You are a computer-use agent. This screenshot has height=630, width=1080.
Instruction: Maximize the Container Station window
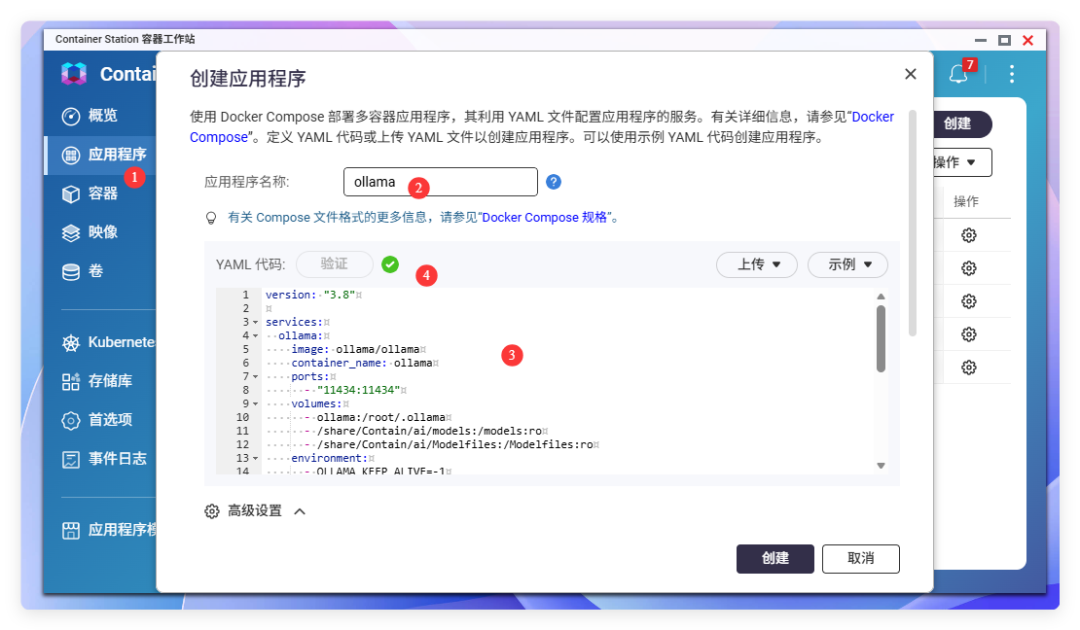[1004, 40]
